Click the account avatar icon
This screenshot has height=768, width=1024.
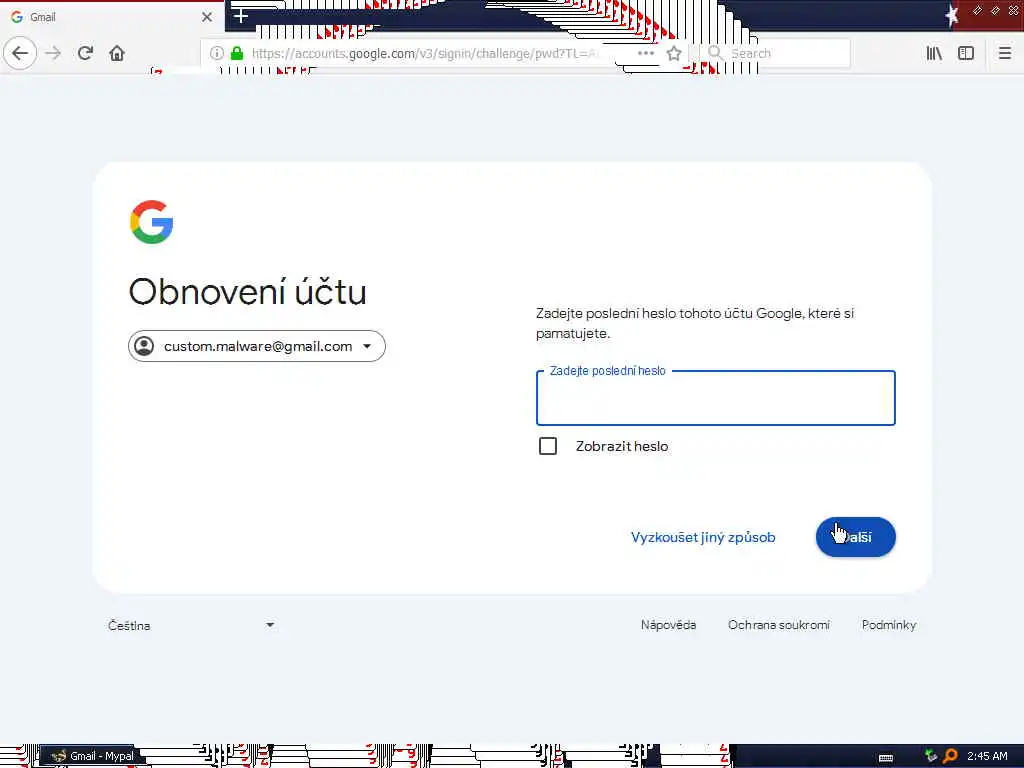(x=144, y=346)
